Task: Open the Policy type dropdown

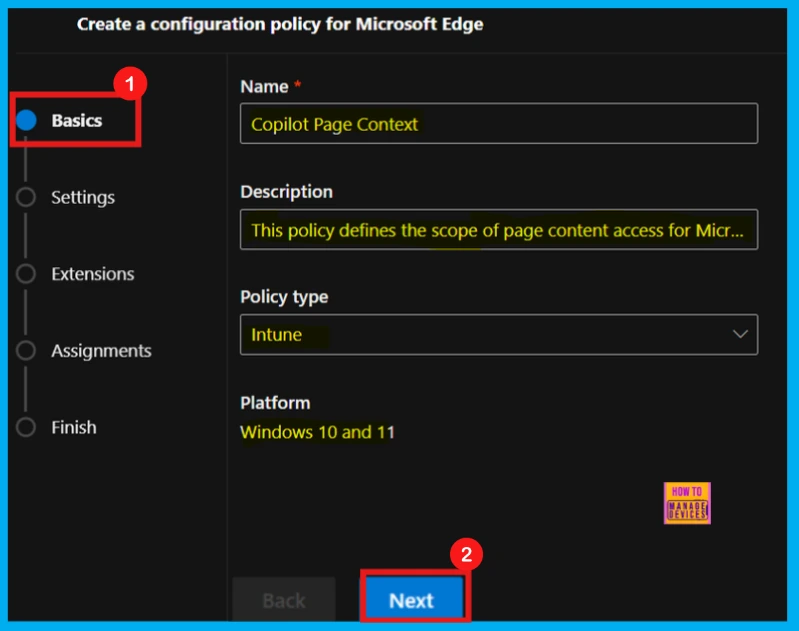Action: (x=499, y=335)
